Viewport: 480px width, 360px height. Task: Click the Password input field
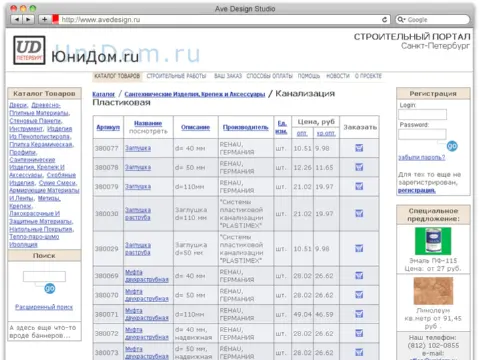pyautogui.click(x=422, y=134)
